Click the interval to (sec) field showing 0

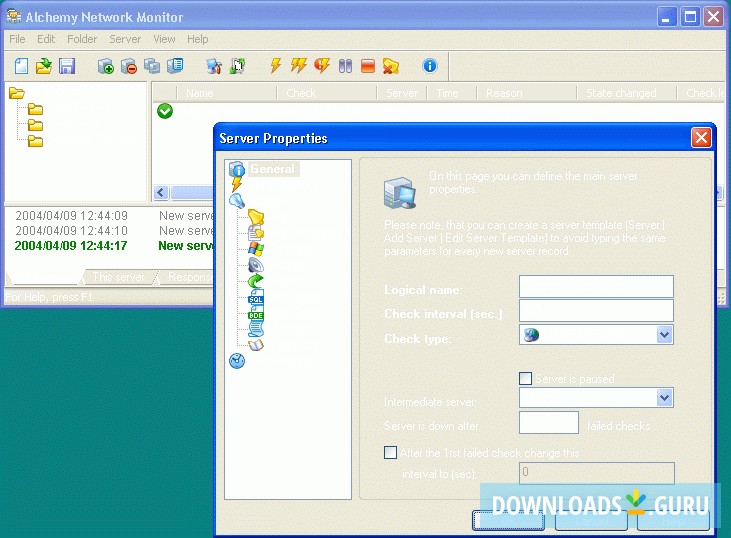pos(597,473)
